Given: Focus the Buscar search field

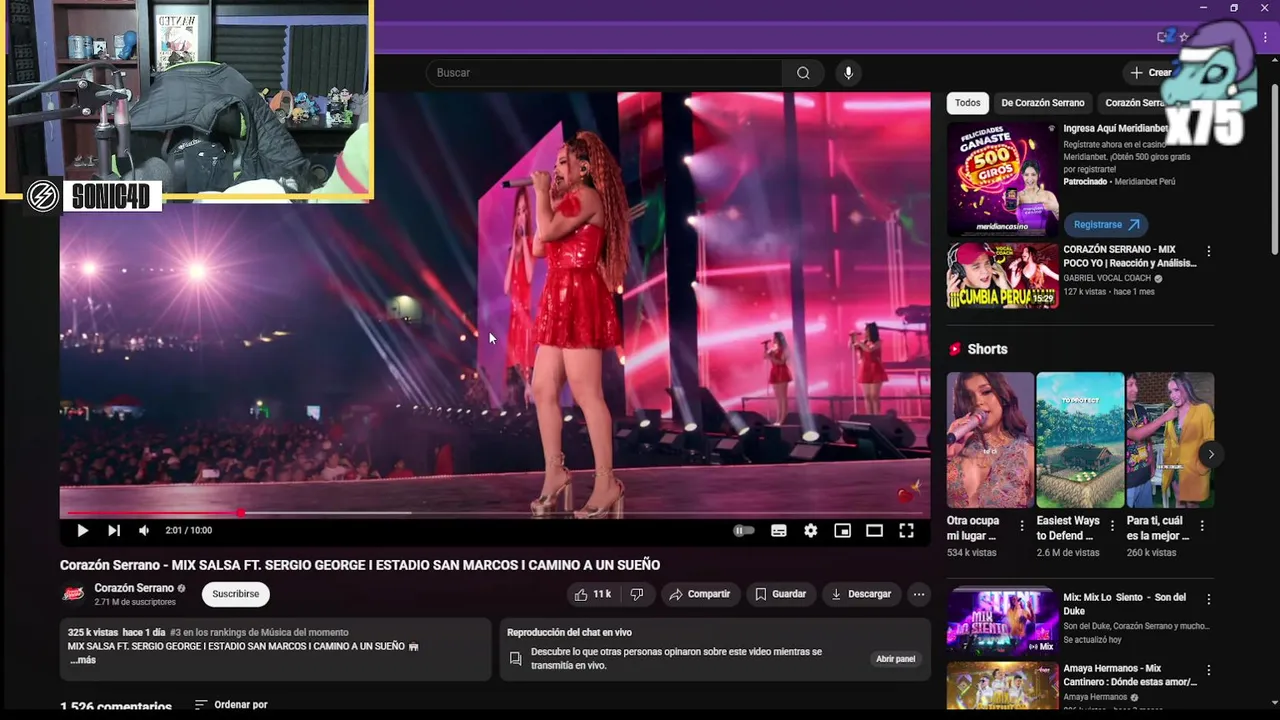Looking at the screenshot, I should tap(603, 73).
